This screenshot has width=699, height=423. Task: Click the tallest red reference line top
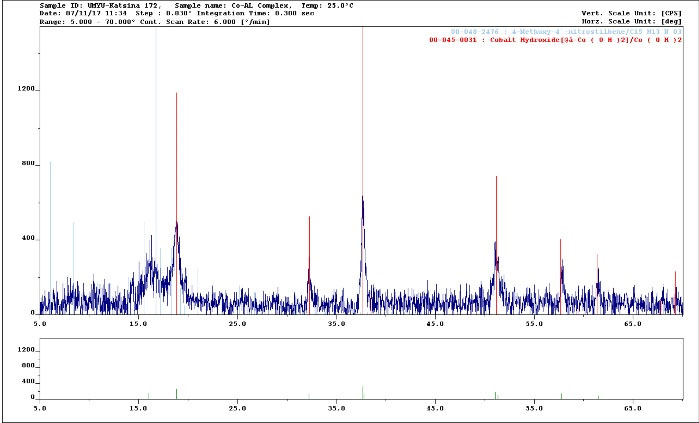pos(363,30)
